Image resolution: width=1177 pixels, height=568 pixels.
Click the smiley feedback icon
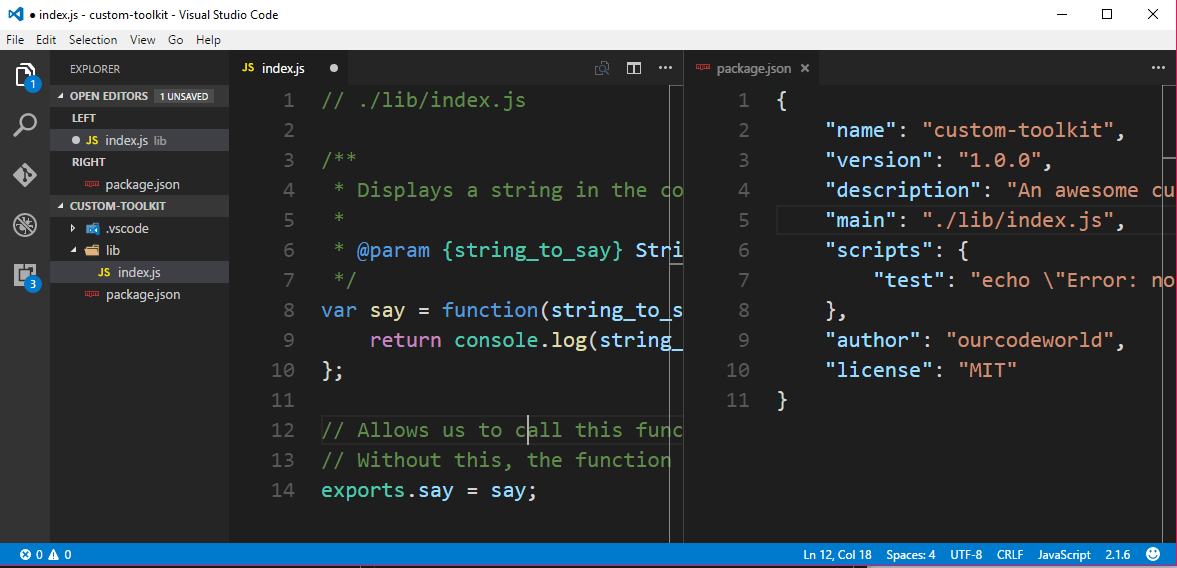tap(1153, 554)
